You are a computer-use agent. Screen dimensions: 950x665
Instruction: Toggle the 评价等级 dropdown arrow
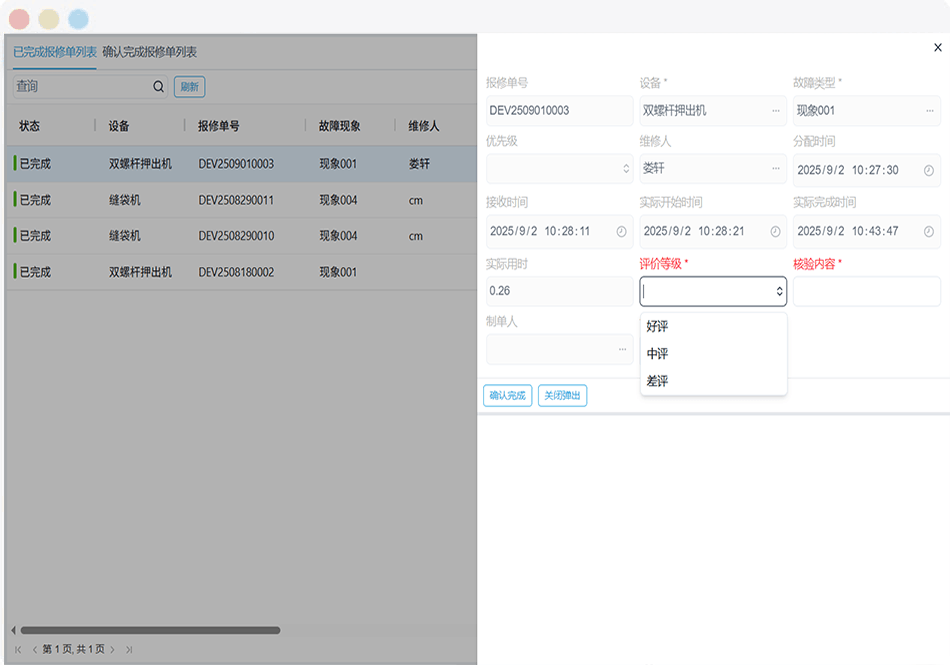779,292
